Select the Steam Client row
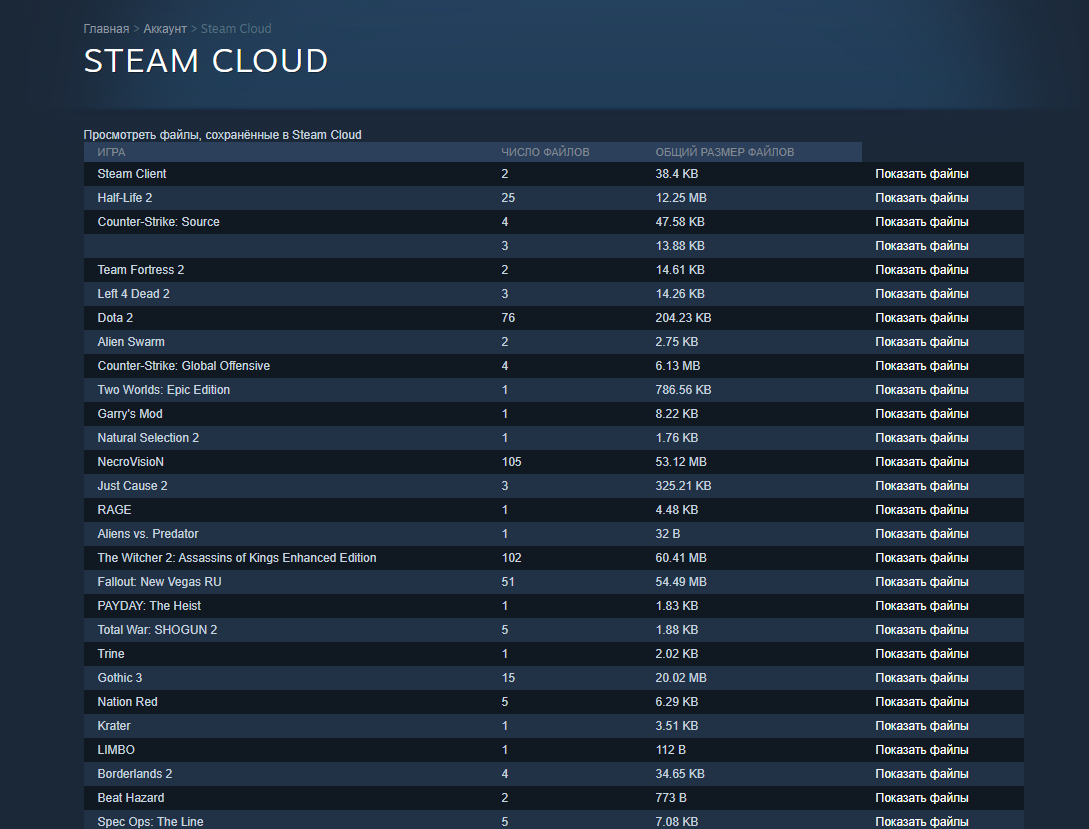 point(131,173)
